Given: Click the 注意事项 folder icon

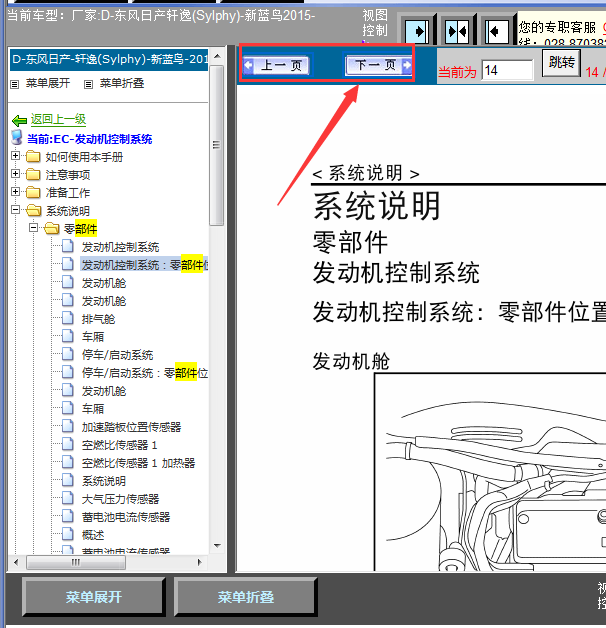Looking at the screenshot, I should [x=33, y=174].
